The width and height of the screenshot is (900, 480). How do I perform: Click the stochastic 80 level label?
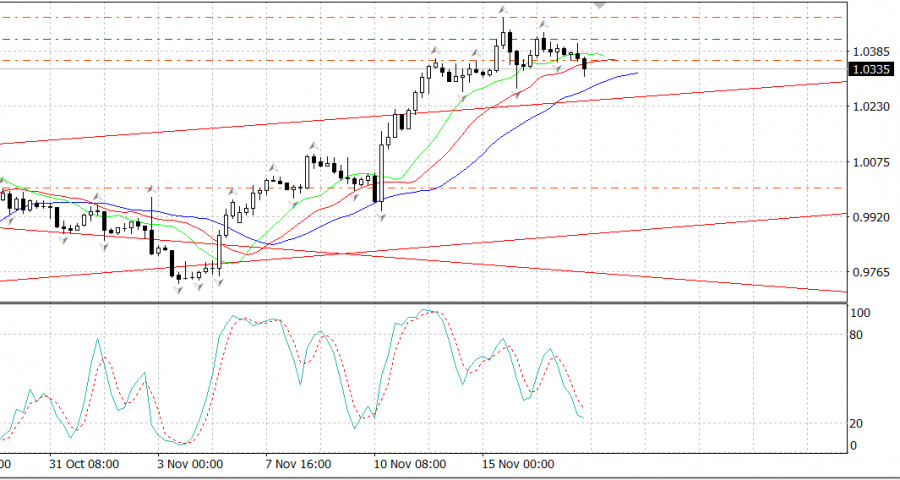click(856, 335)
